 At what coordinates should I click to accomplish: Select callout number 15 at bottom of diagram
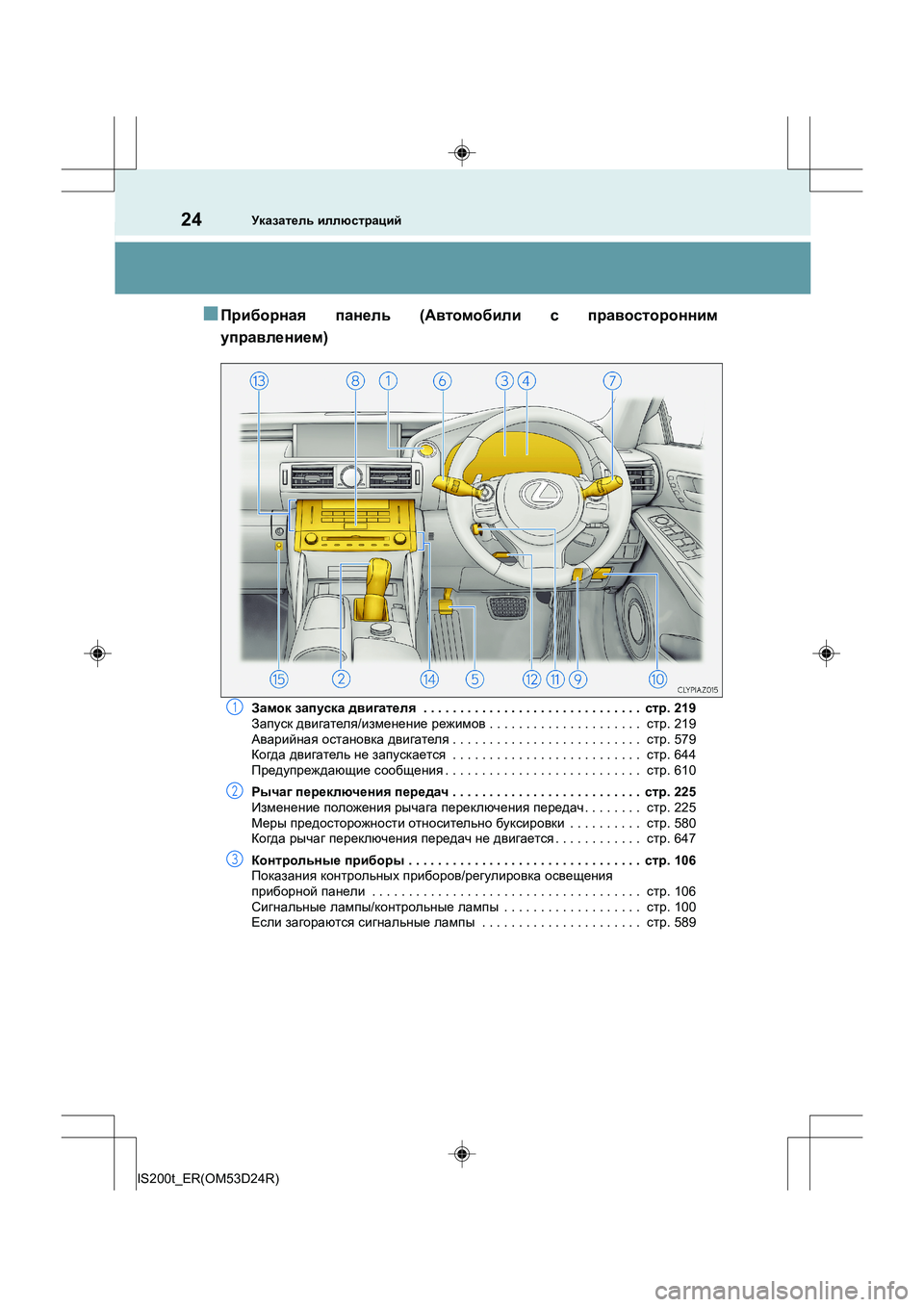coord(278,679)
